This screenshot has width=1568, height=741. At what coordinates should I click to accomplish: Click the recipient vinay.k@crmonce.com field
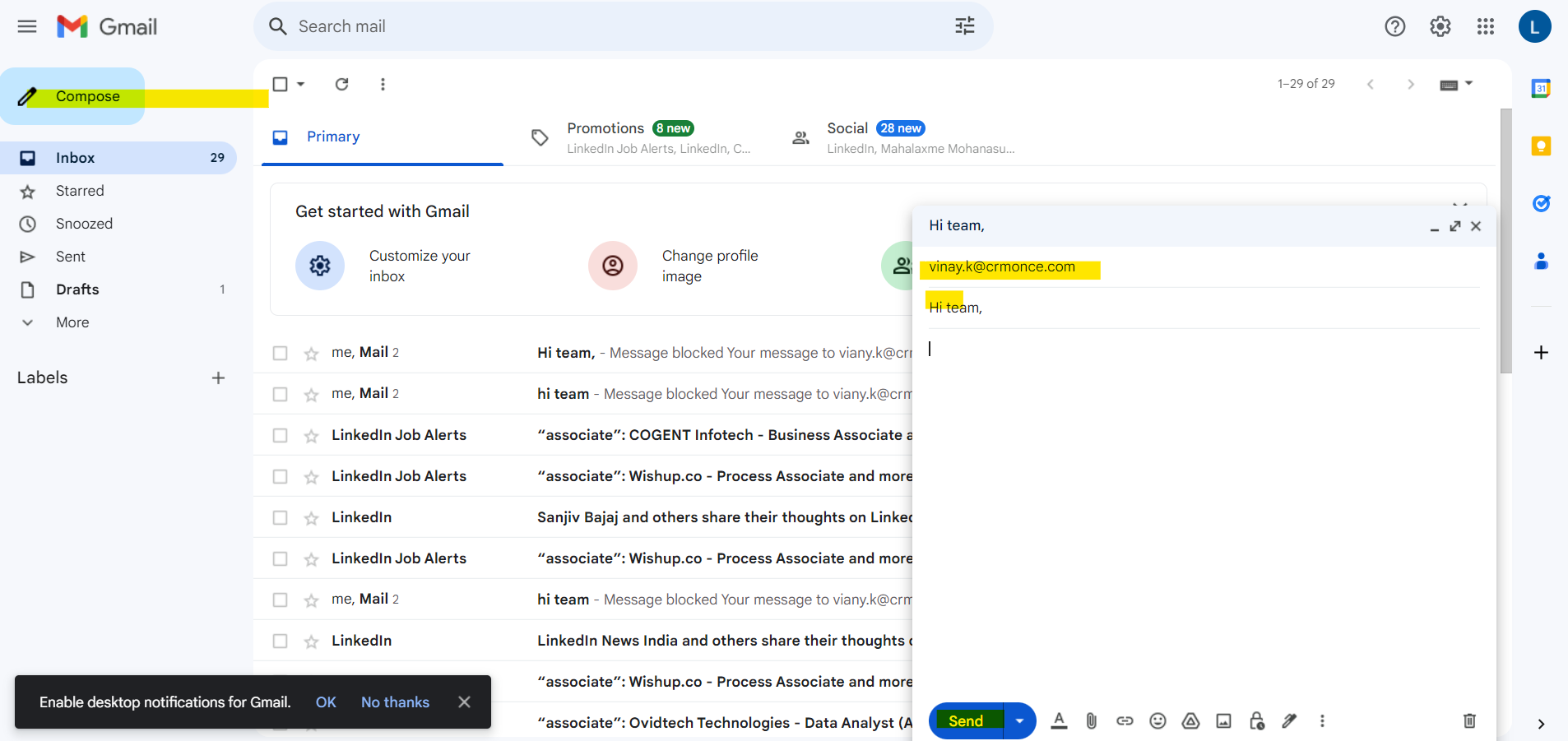[x=1204, y=267]
